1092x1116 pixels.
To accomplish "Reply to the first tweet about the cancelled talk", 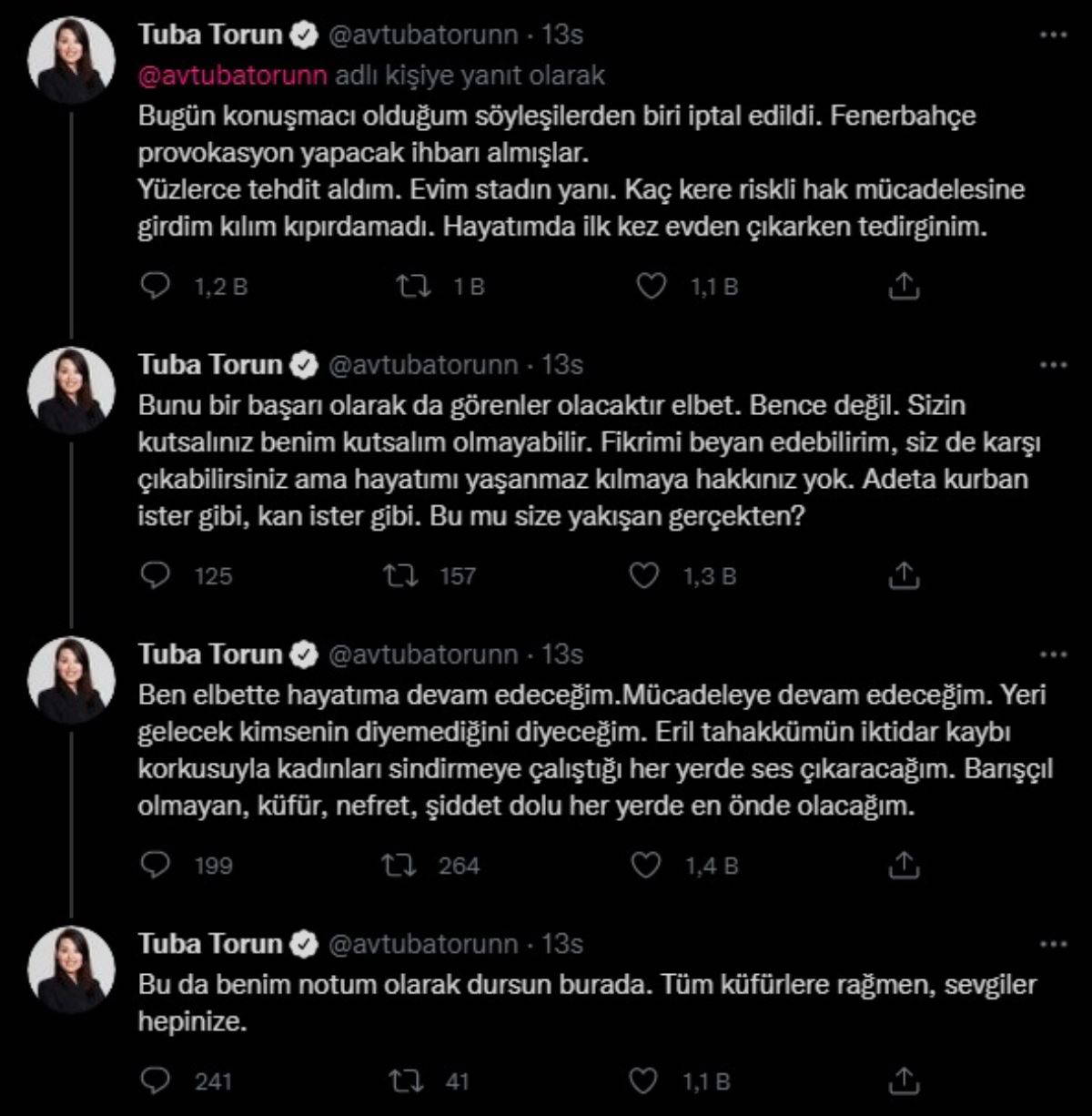I will pyautogui.click(x=157, y=287).
